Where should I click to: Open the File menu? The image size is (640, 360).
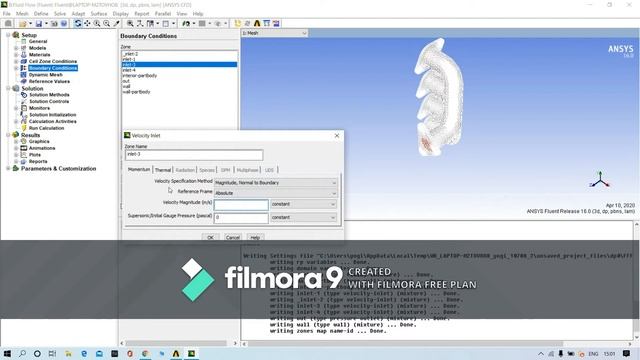pyautogui.click(x=7, y=13)
